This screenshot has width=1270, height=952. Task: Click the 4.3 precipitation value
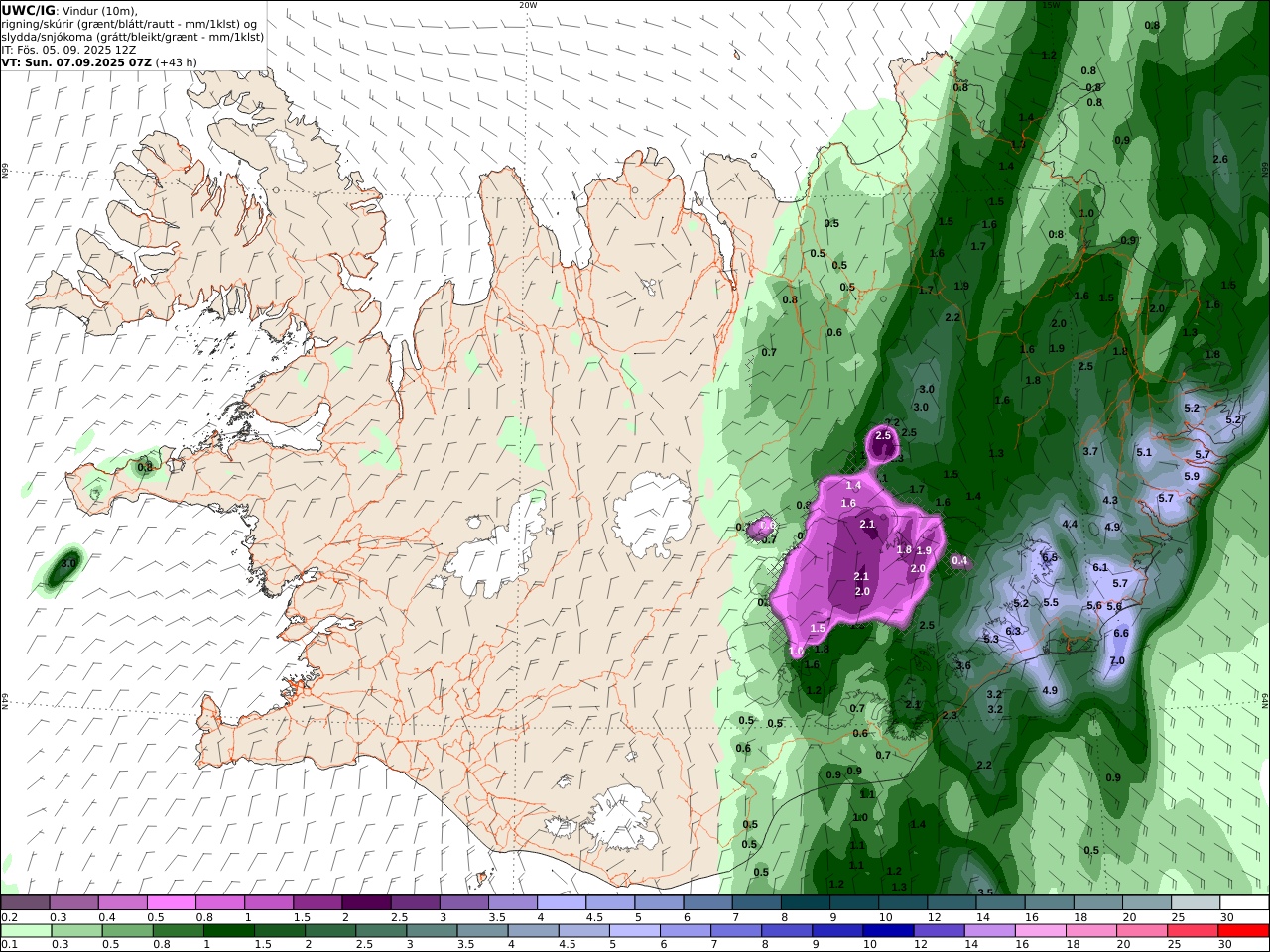pos(1110,501)
